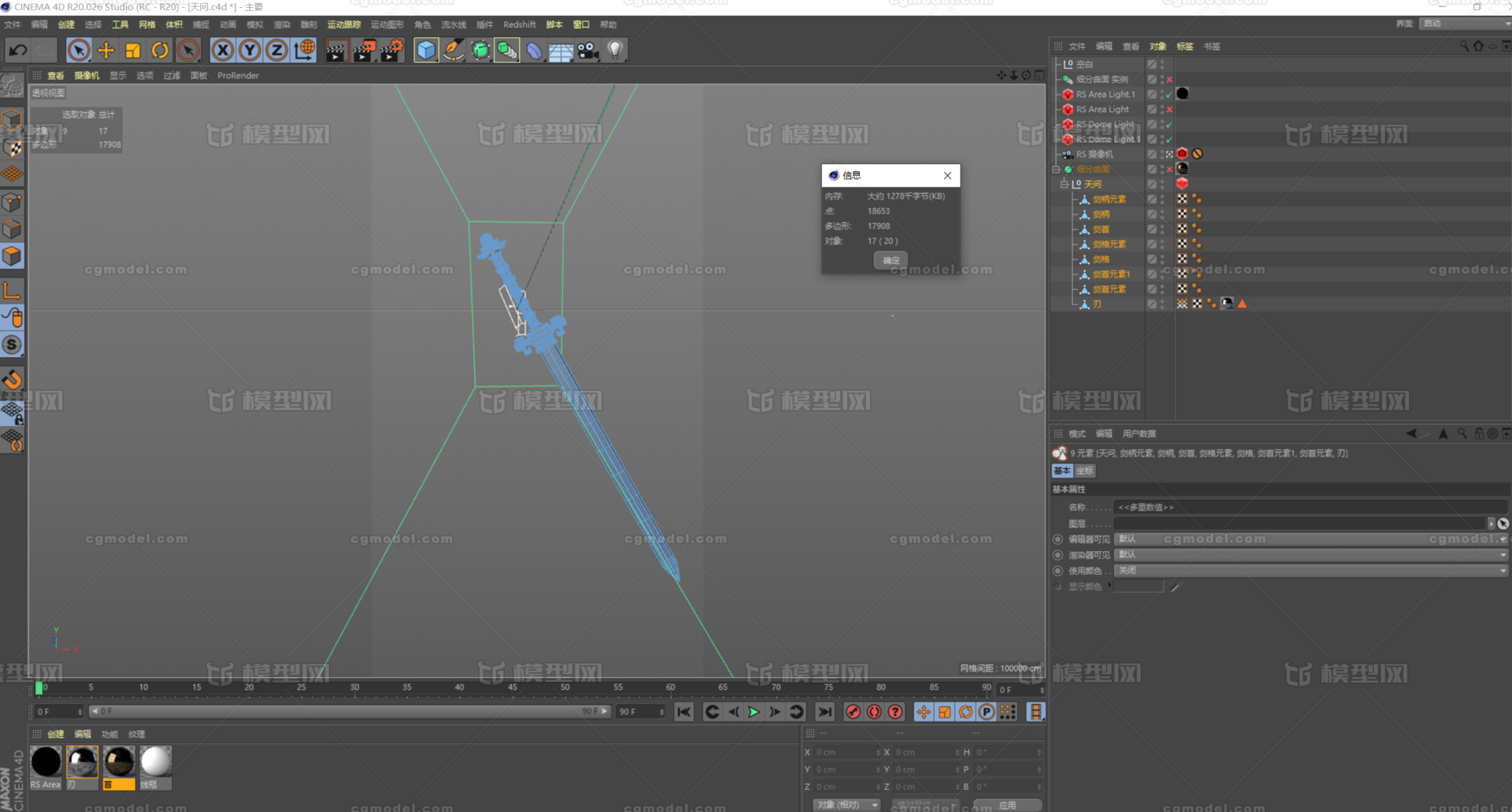Image resolution: width=1512 pixels, height=812 pixels.
Task: Select the Live Selection tool
Action: tap(78, 50)
